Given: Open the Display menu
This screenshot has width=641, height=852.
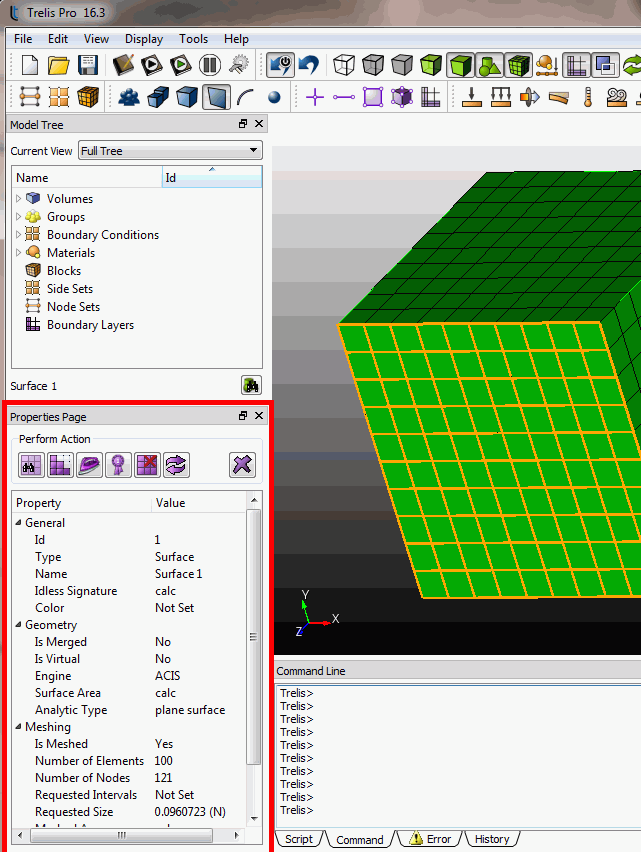Looking at the screenshot, I should tap(144, 39).
